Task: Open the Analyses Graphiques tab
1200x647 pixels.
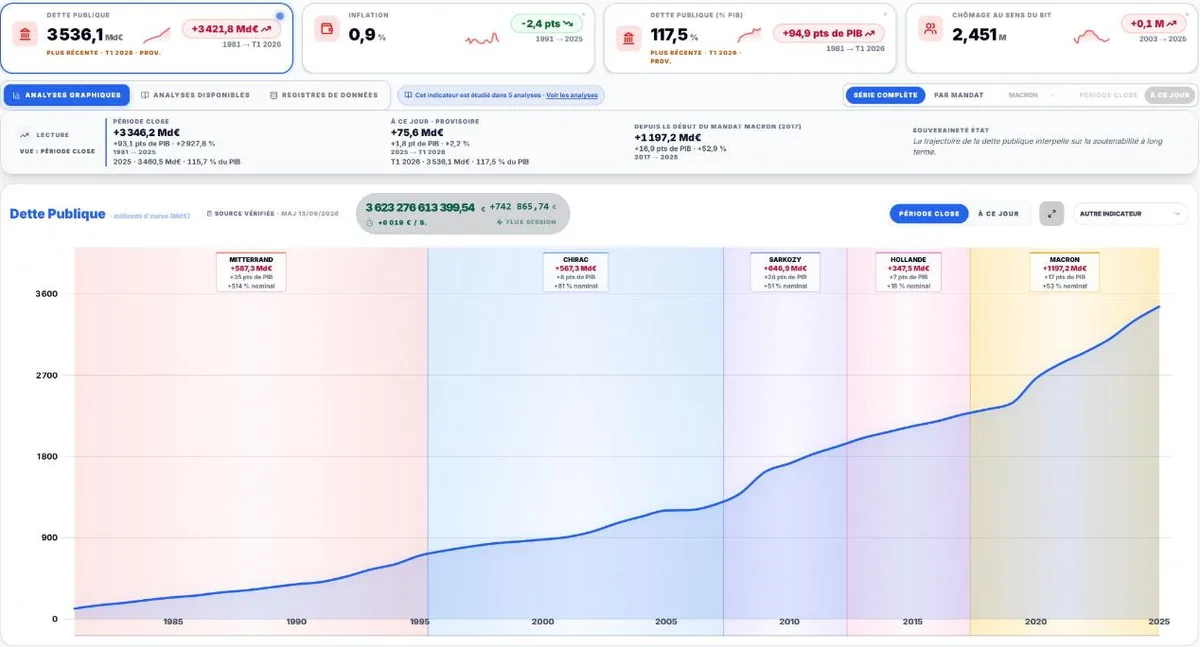Action: [67, 95]
